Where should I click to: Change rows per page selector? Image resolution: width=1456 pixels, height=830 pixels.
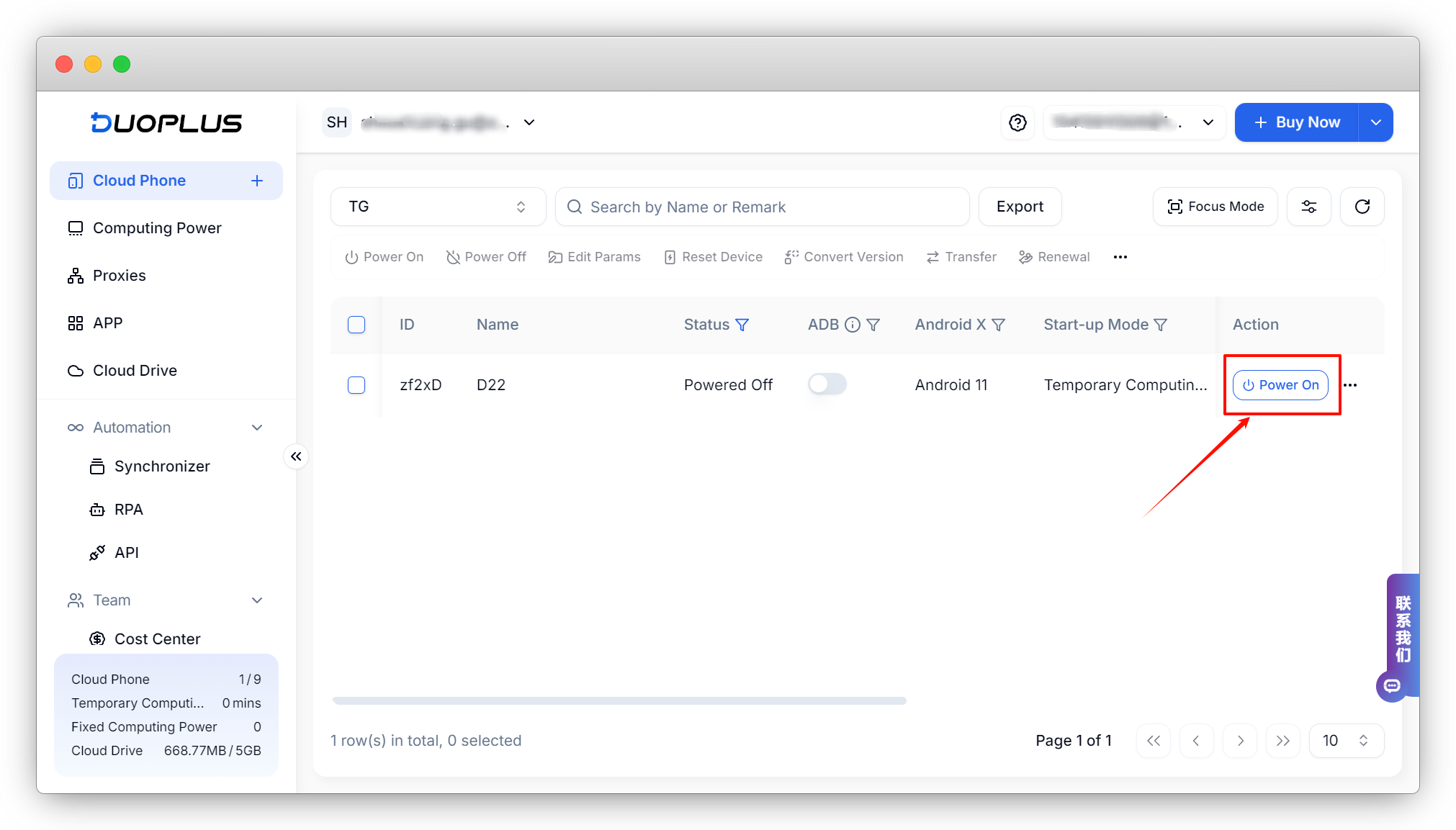coord(1346,741)
